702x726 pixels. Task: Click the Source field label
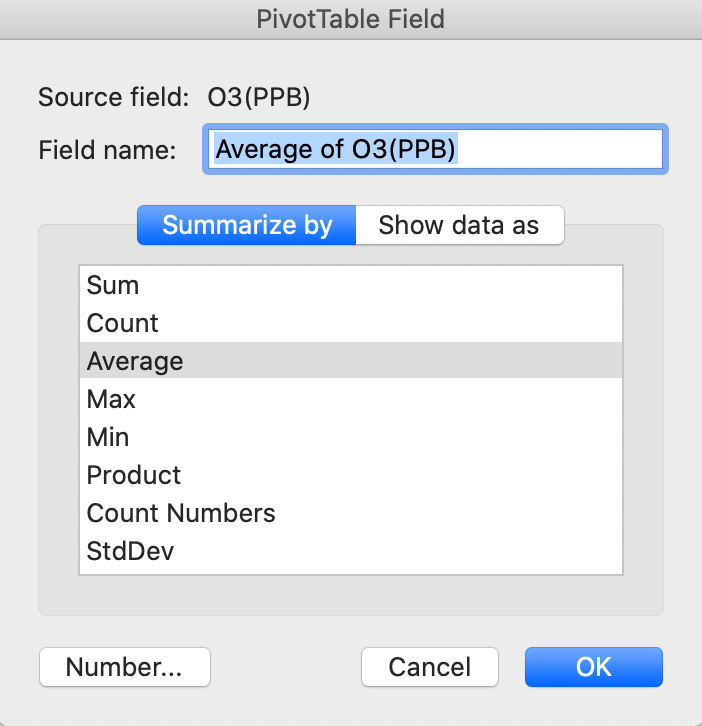tap(113, 98)
